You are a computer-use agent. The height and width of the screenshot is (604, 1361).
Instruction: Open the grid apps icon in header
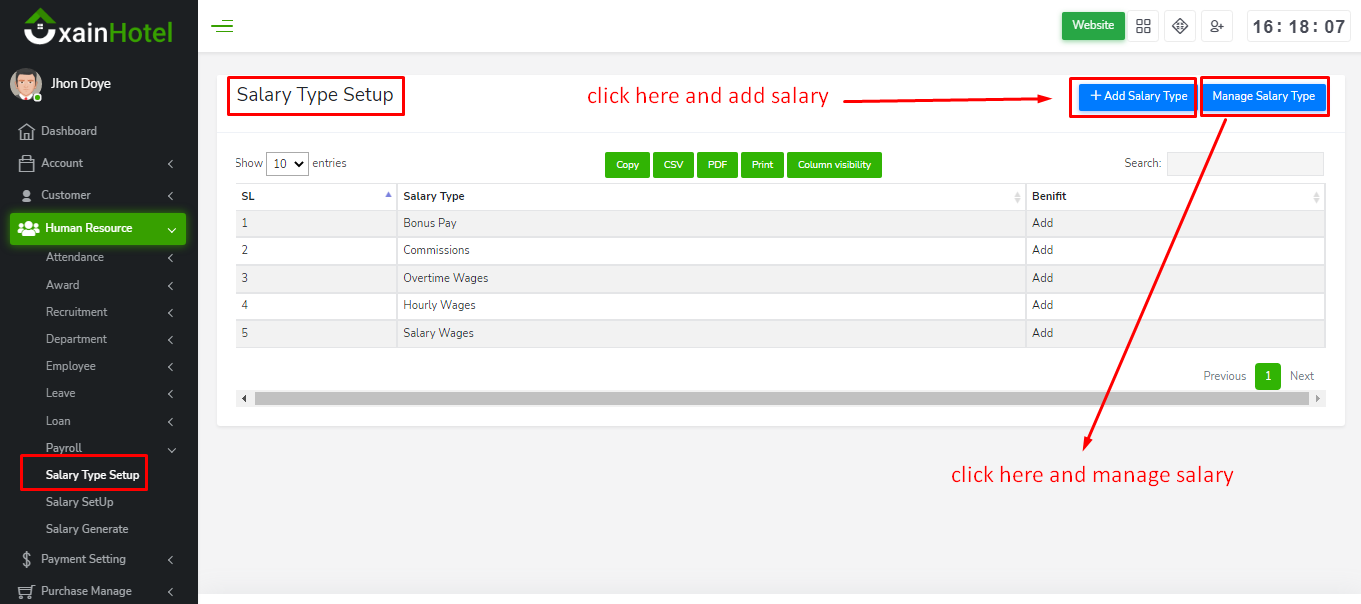[1143, 26]
